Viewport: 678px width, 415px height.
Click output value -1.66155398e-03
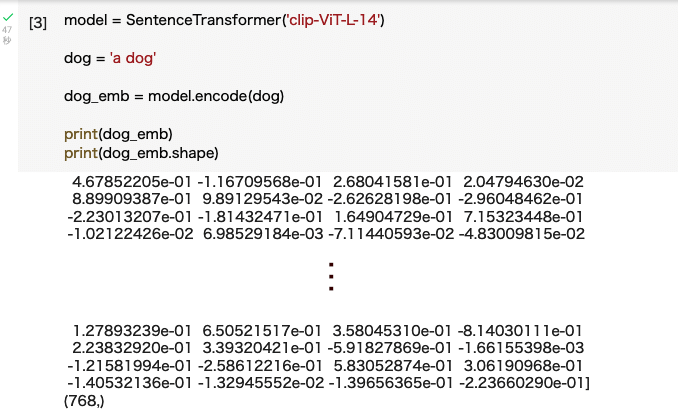click(x=521, y=348)
